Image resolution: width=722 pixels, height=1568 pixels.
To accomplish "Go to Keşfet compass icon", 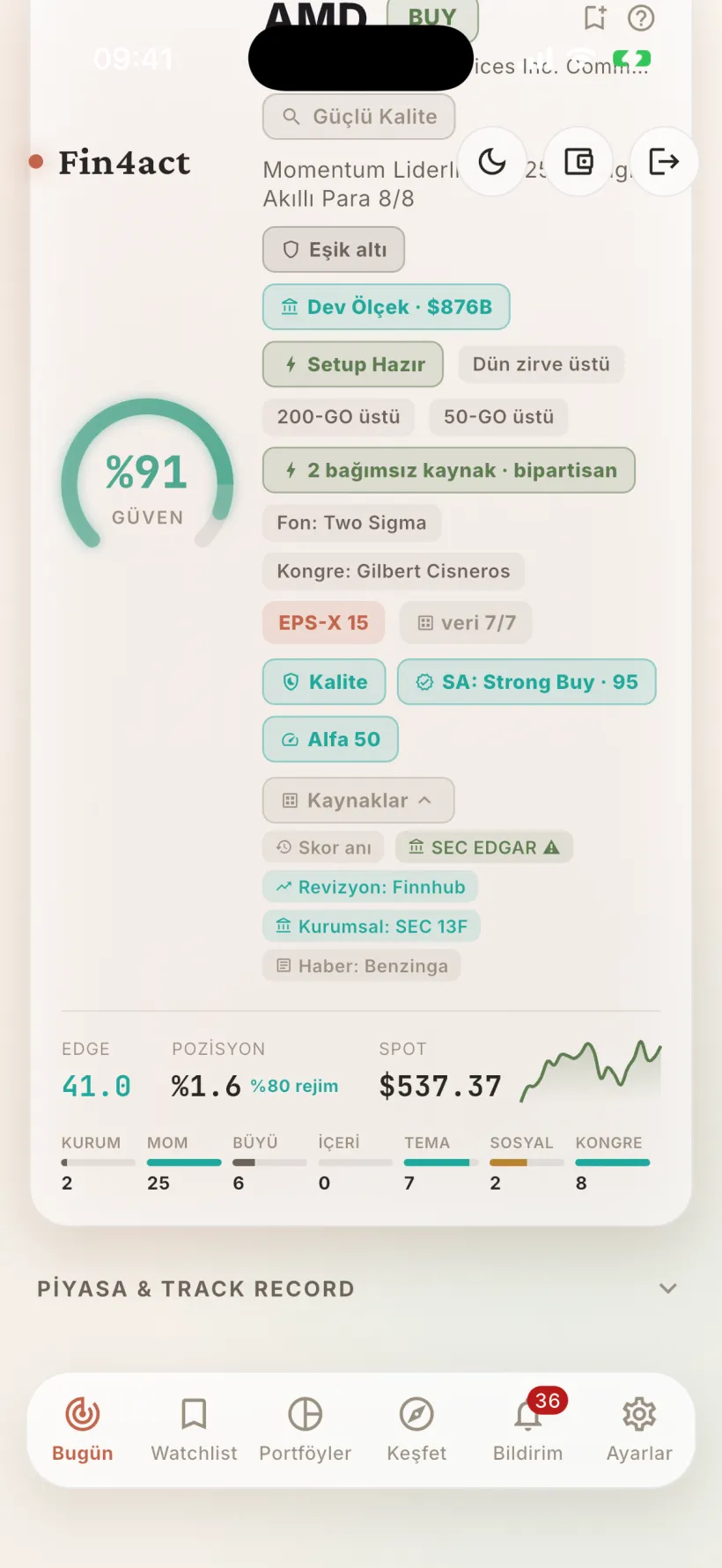I will (416, 1430).
